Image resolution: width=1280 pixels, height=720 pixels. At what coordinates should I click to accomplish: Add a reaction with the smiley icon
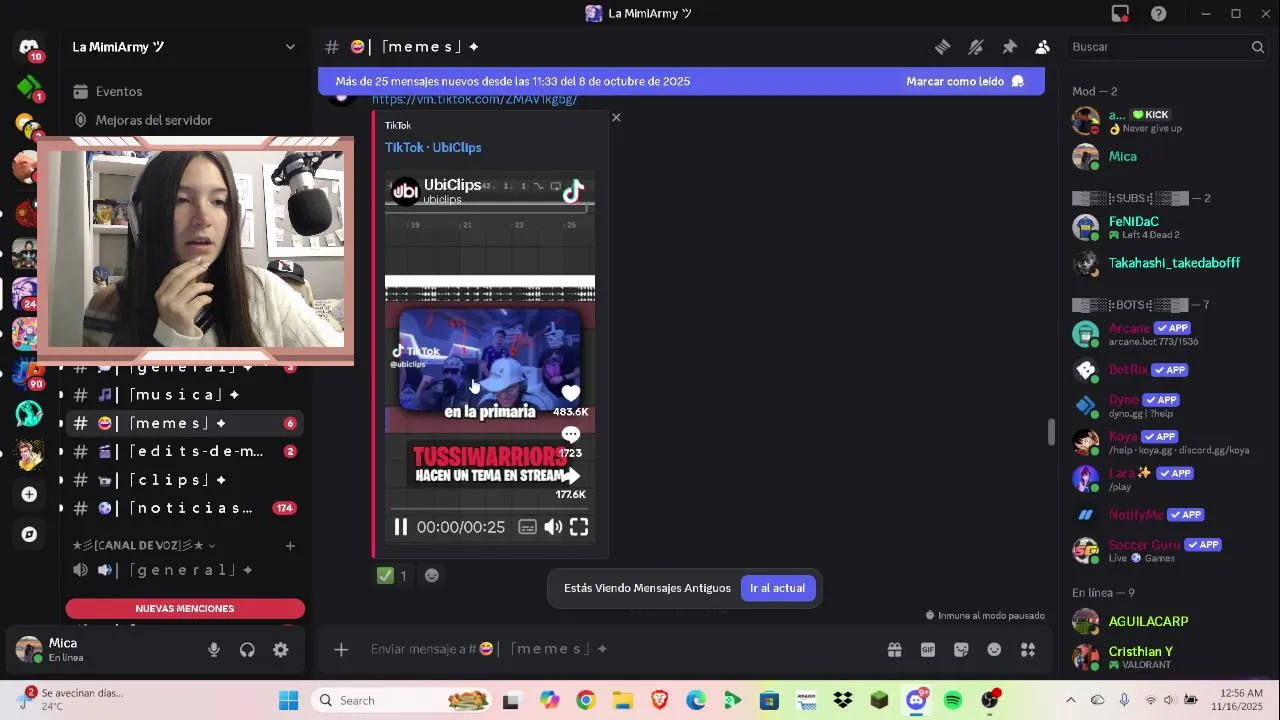pyautogui.click(x=432, y=575)
